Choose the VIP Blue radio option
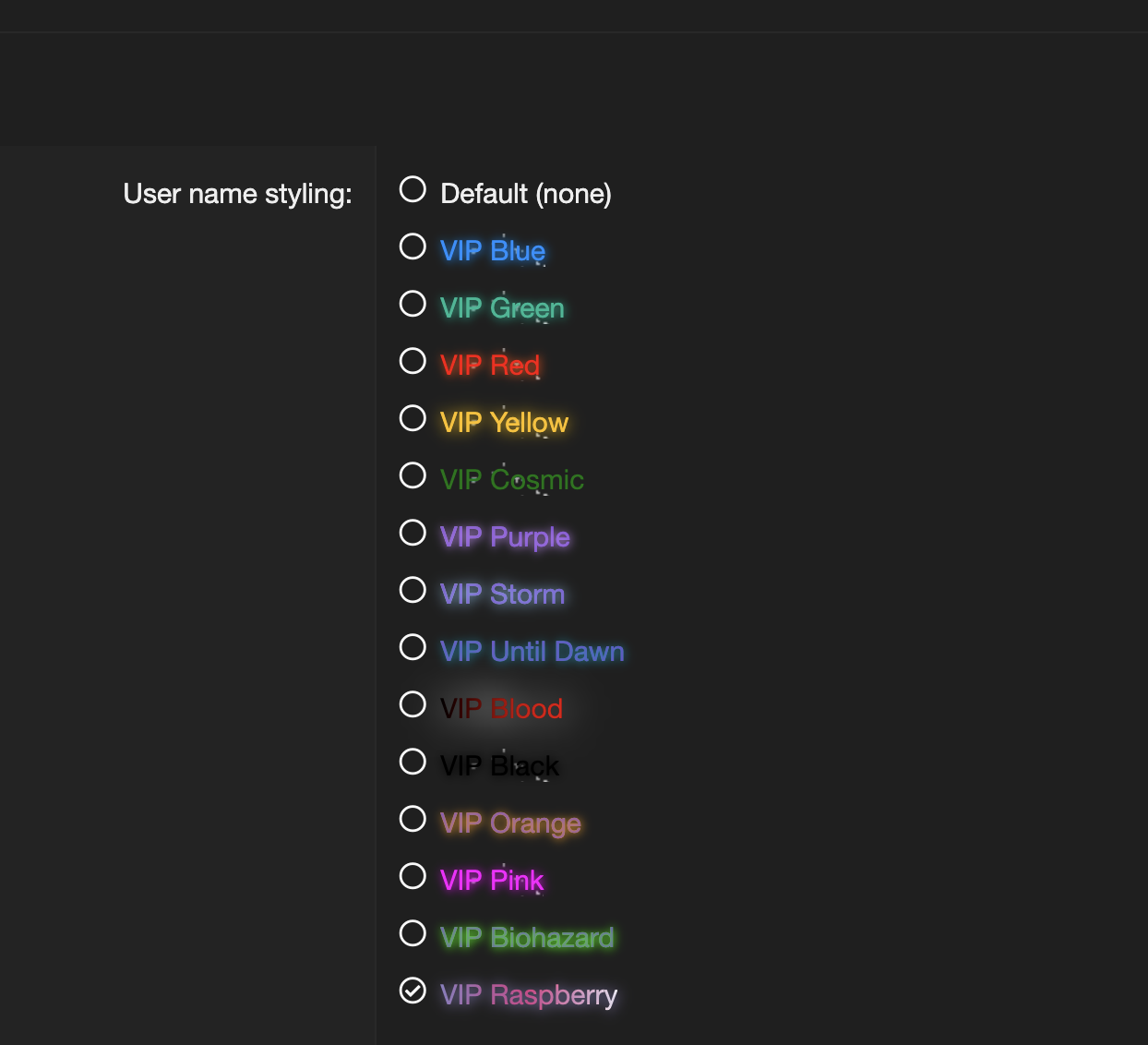 (x=413, y=246)
